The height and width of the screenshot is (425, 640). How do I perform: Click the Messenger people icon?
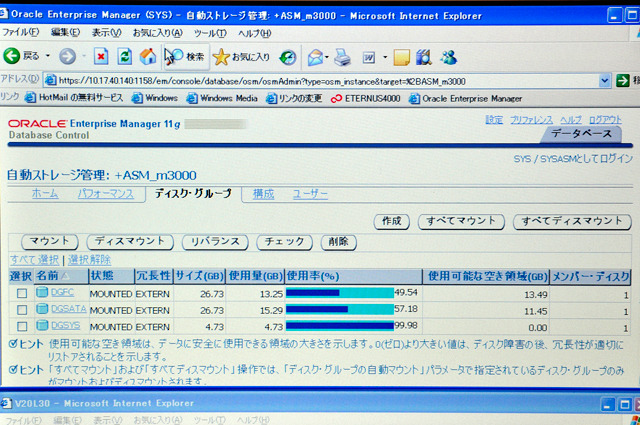click(449, 58)
